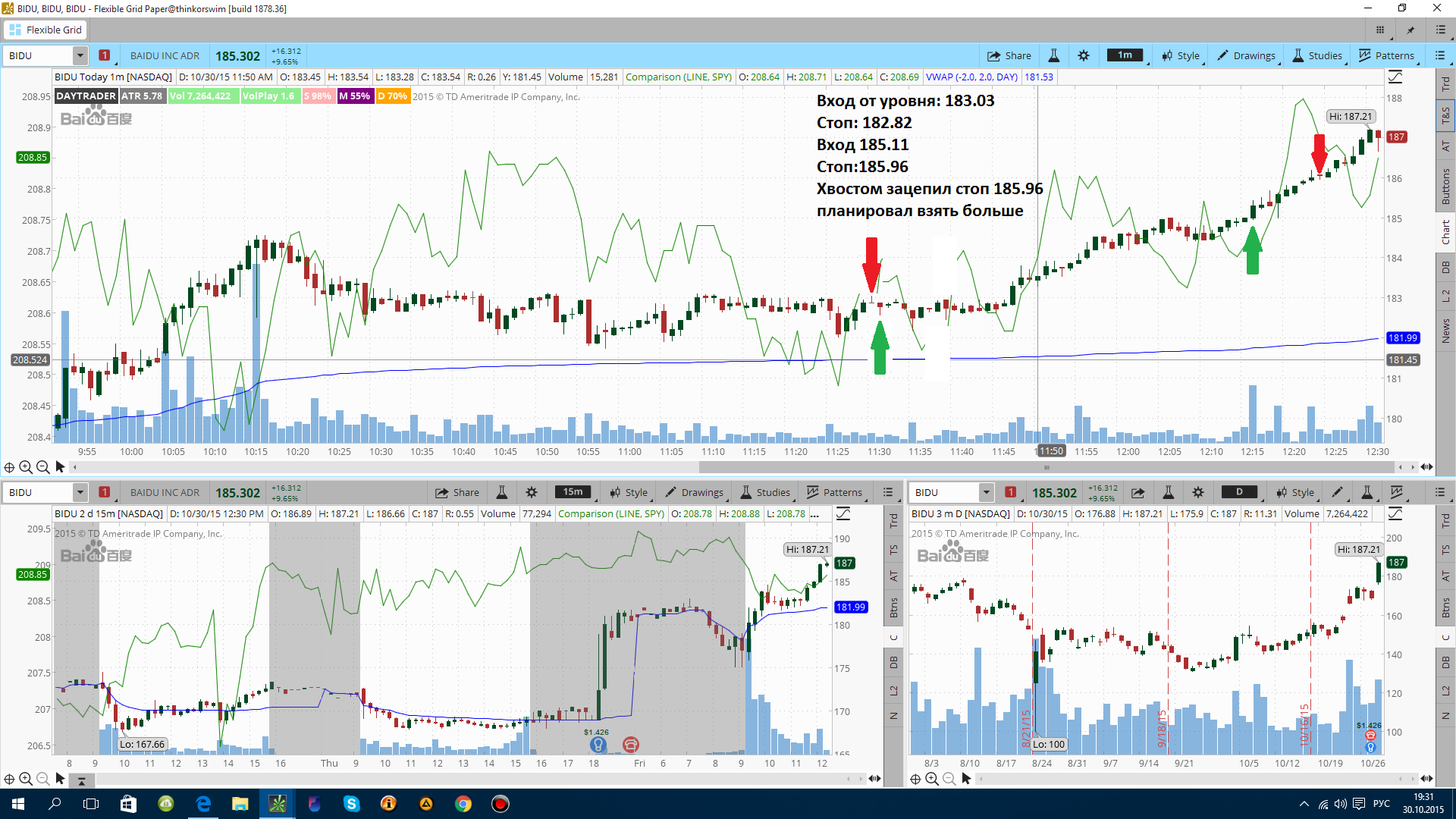Viewport: 1456px width, 819px height.
Task: Click Flexible Grid tab button
Action: [45, 30]
